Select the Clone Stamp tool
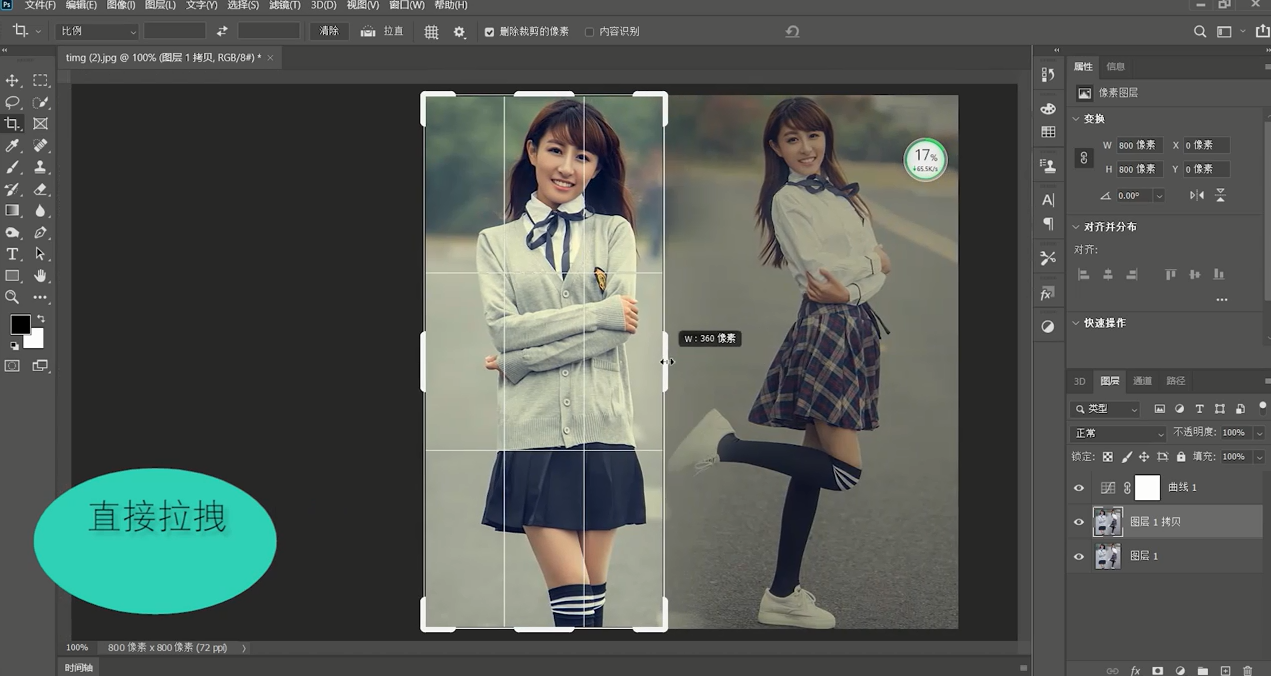1271x676 pixels. click(41, 167)
